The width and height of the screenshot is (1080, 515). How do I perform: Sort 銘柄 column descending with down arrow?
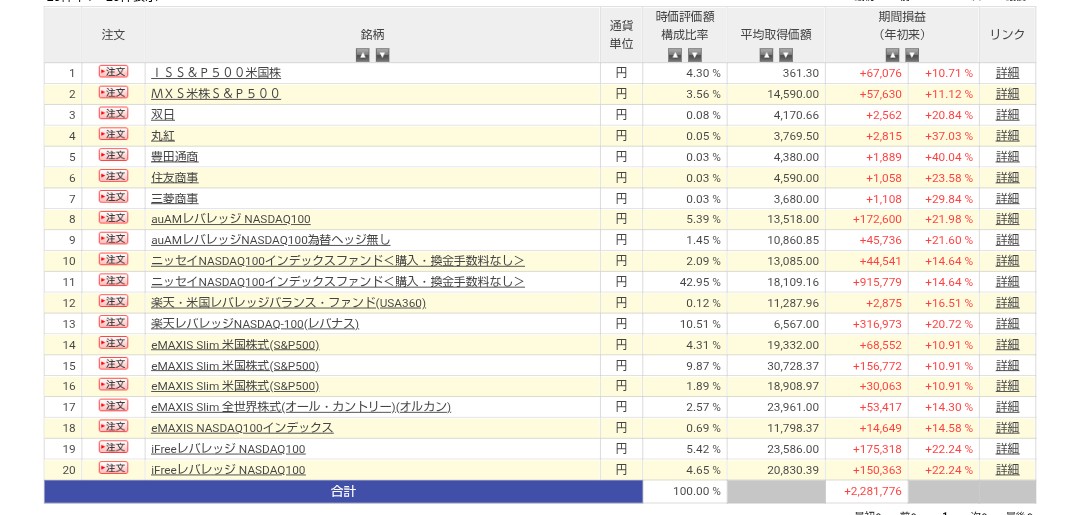pyautogui.click(x=382, y=55)
